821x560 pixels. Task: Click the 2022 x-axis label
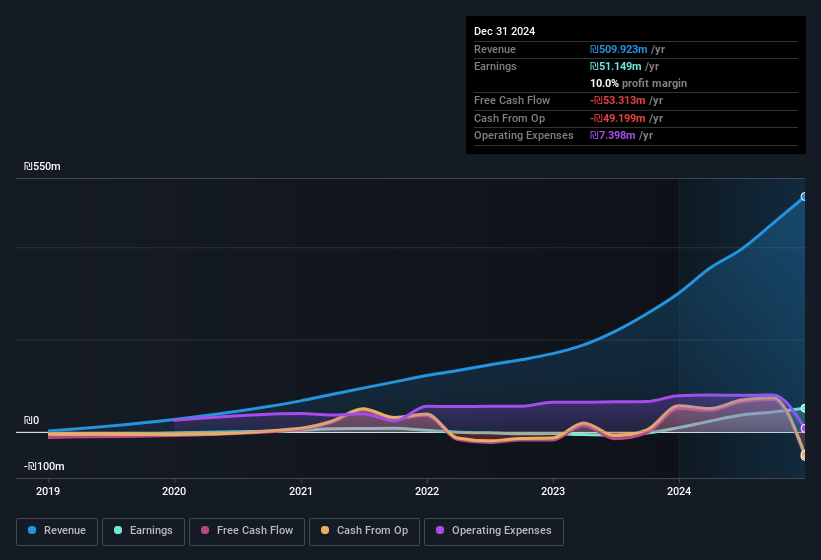[427, 491]
